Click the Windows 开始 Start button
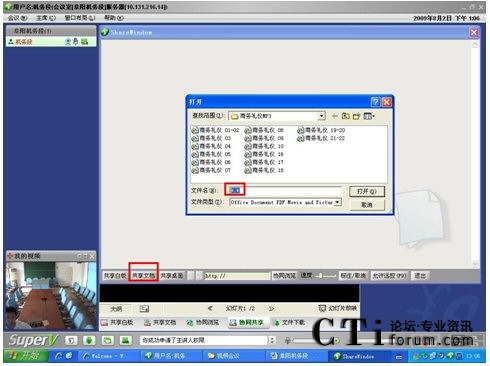The width and height of the screenshot is (490, 366). pos(25,356)
